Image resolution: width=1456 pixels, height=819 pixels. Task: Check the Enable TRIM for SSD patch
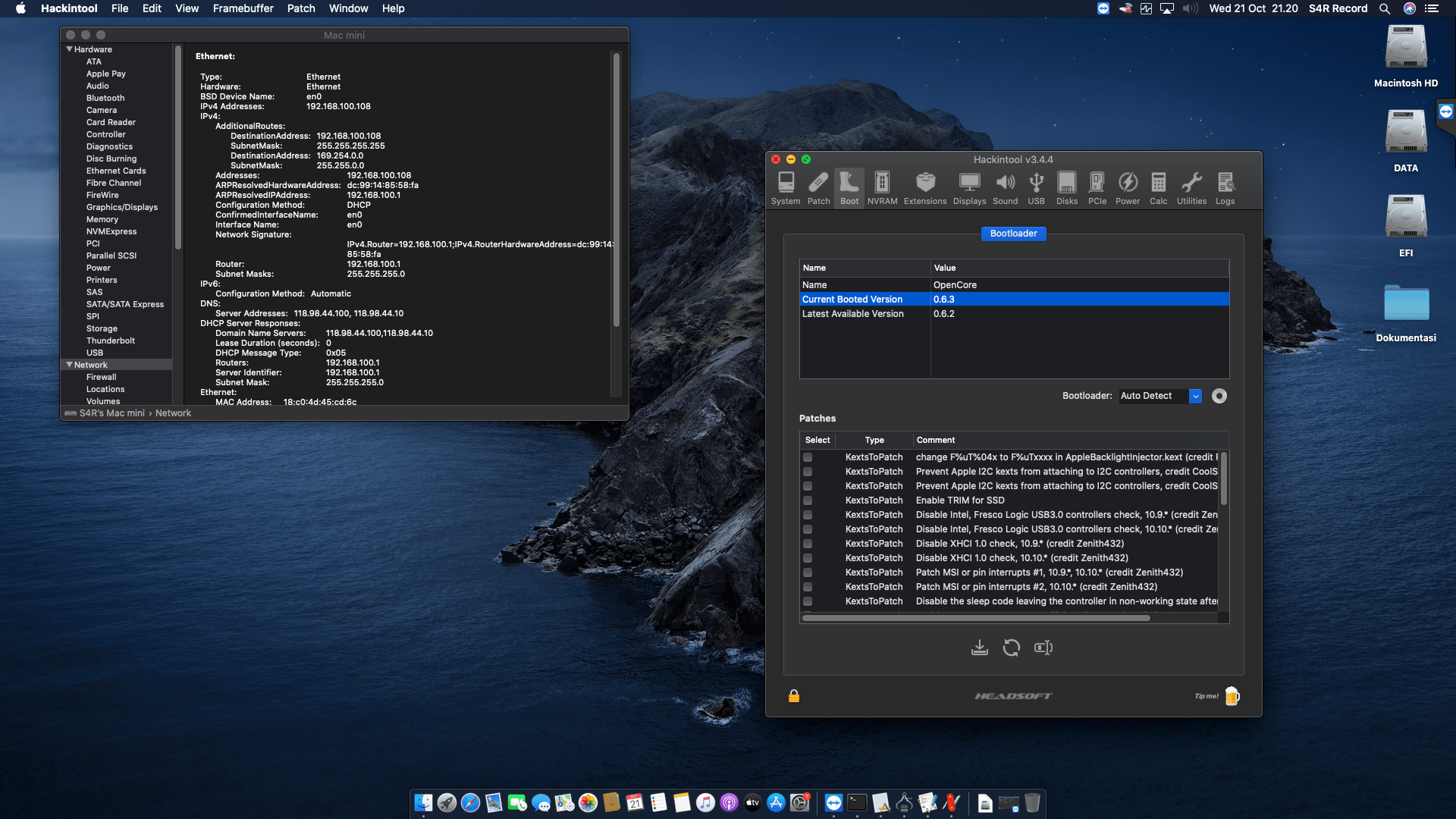pos(808,500)
